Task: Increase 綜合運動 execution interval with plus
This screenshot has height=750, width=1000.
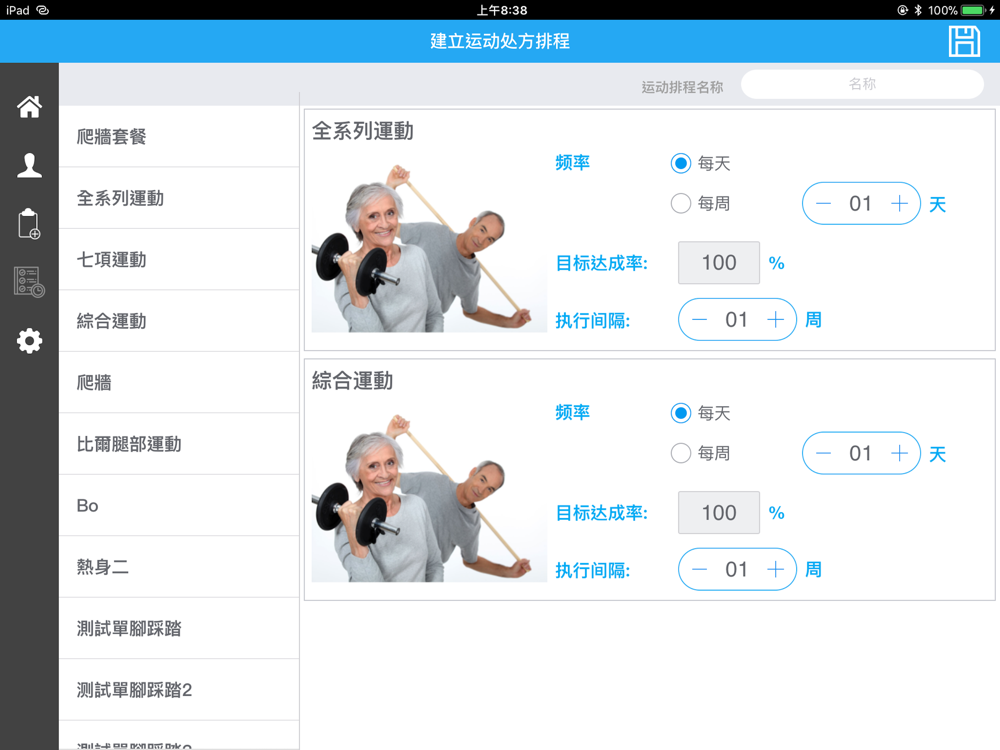Action: pyautogui.click(x=776, y=570)
